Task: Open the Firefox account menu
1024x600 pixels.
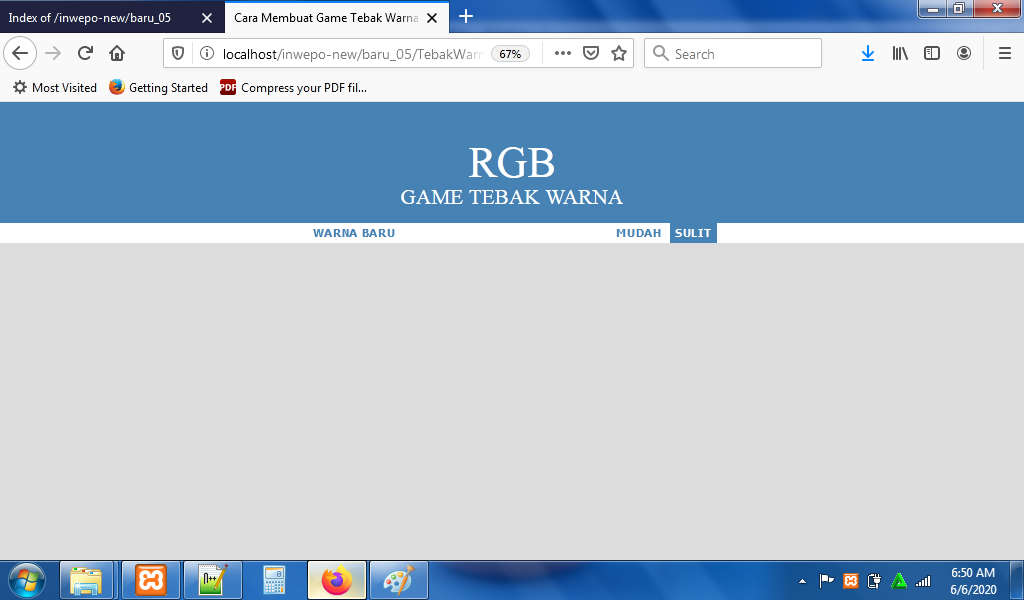Action: [x=963, y=54]
